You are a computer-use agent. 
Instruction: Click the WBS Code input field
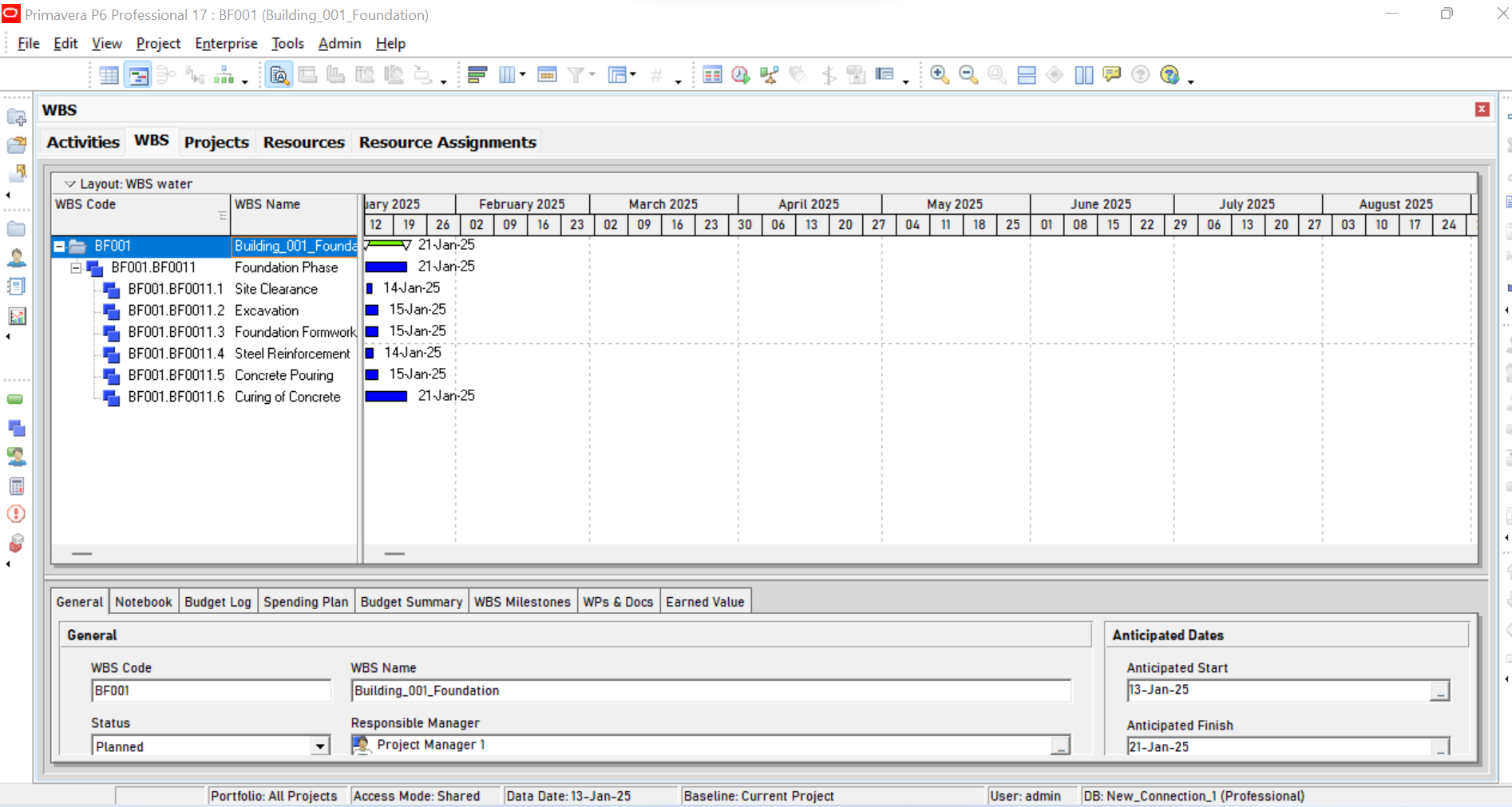click(x=211, y=690)
